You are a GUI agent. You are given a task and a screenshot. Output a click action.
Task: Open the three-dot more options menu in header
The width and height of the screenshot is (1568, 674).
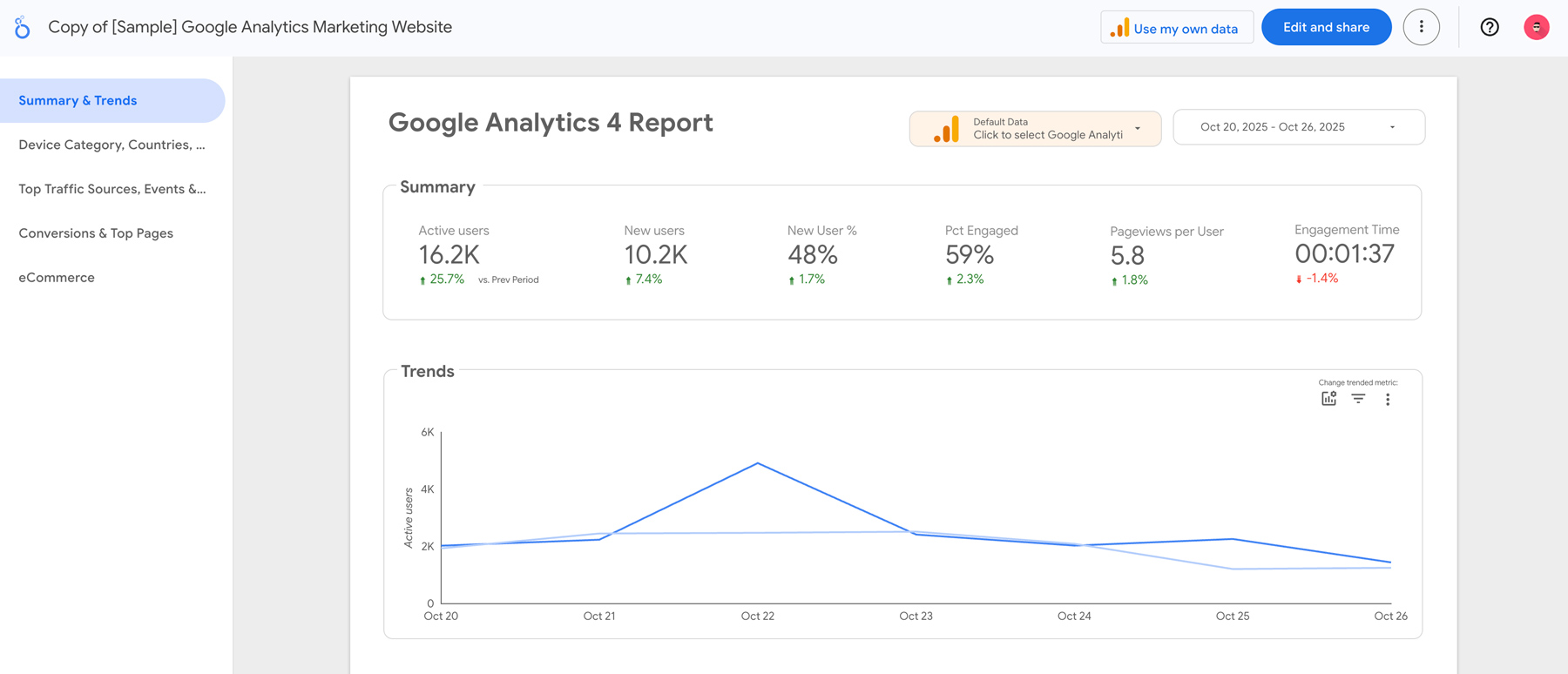click(x=1421, y=27)
